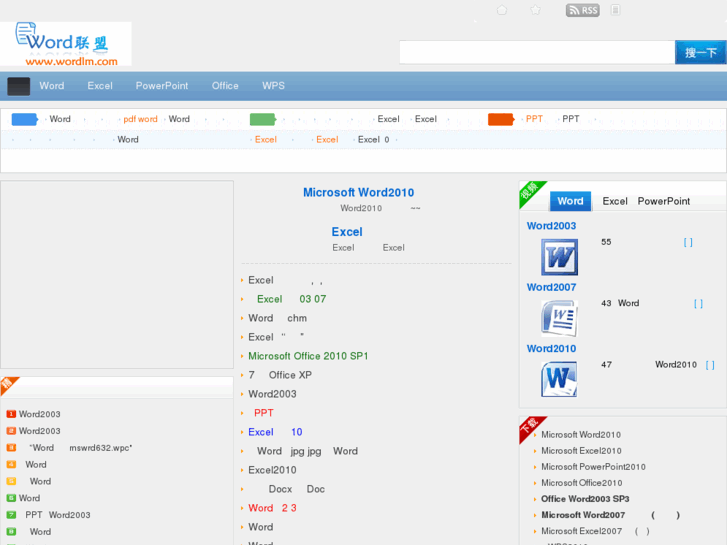
Task: Open the Word2010 tutorial thumbnail icon
Action: coord(560,379)
